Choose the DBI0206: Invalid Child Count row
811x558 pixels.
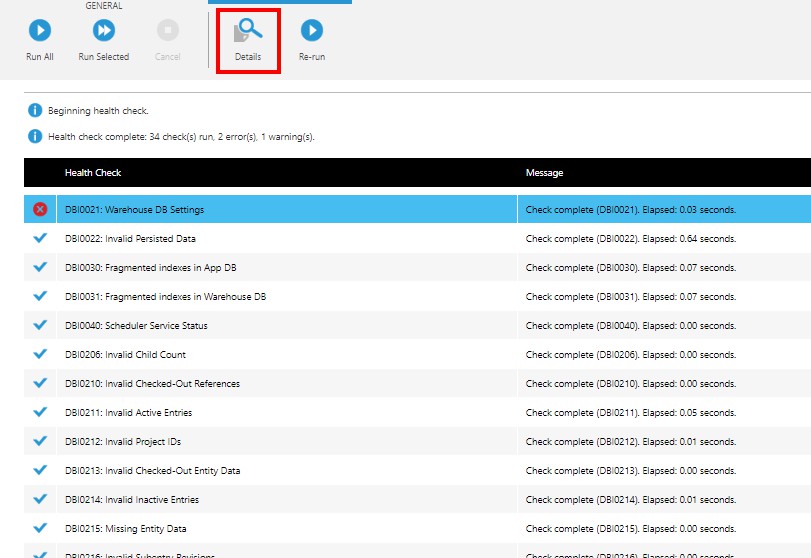tap(125, 355)
